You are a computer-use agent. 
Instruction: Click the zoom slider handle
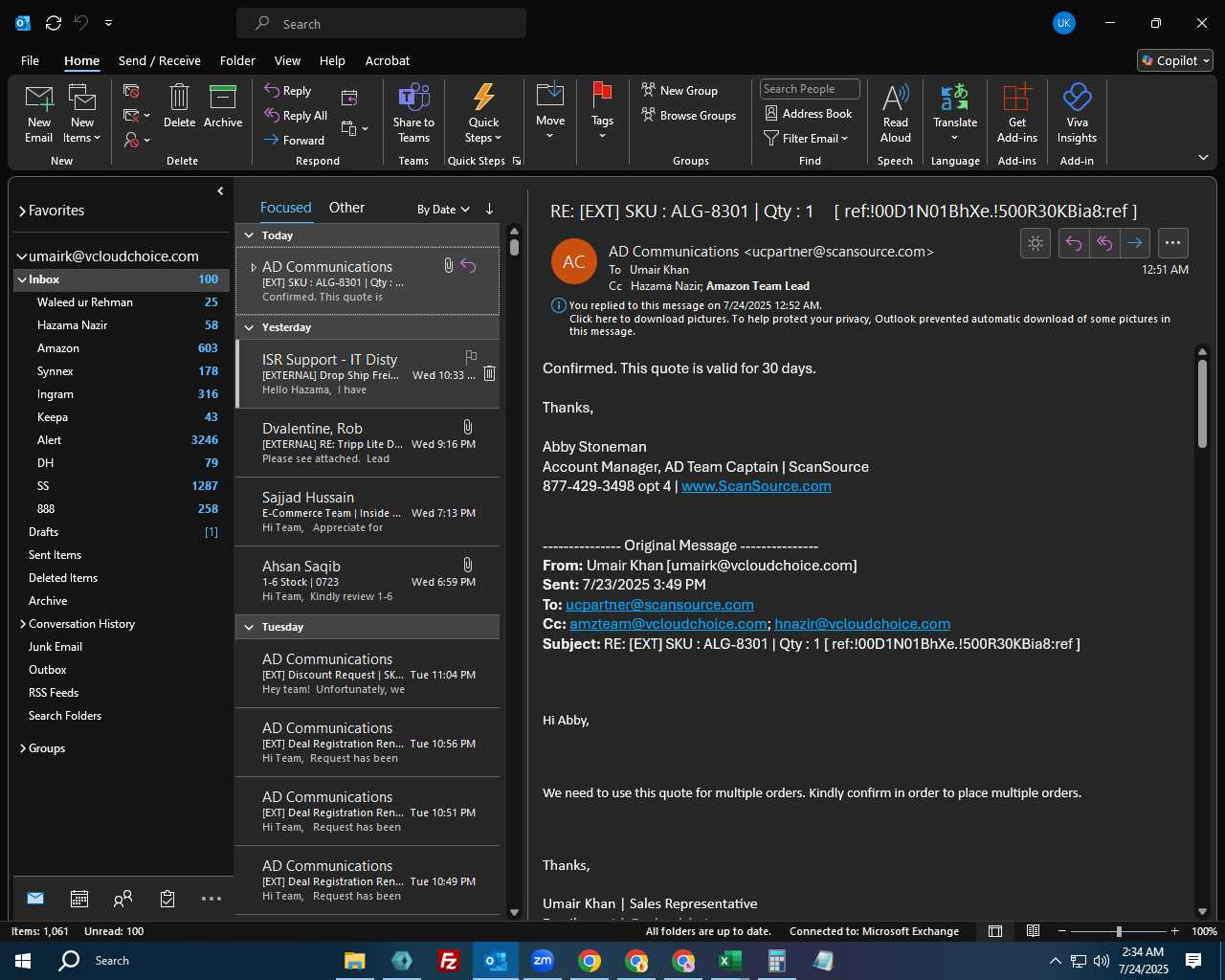[x=1118, y=931]
